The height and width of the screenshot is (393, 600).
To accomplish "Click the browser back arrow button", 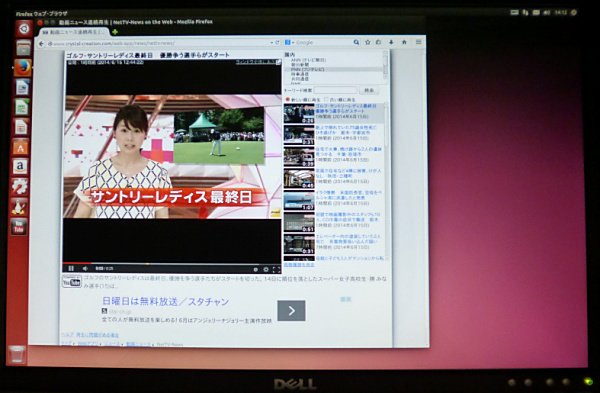I will 41,44.
